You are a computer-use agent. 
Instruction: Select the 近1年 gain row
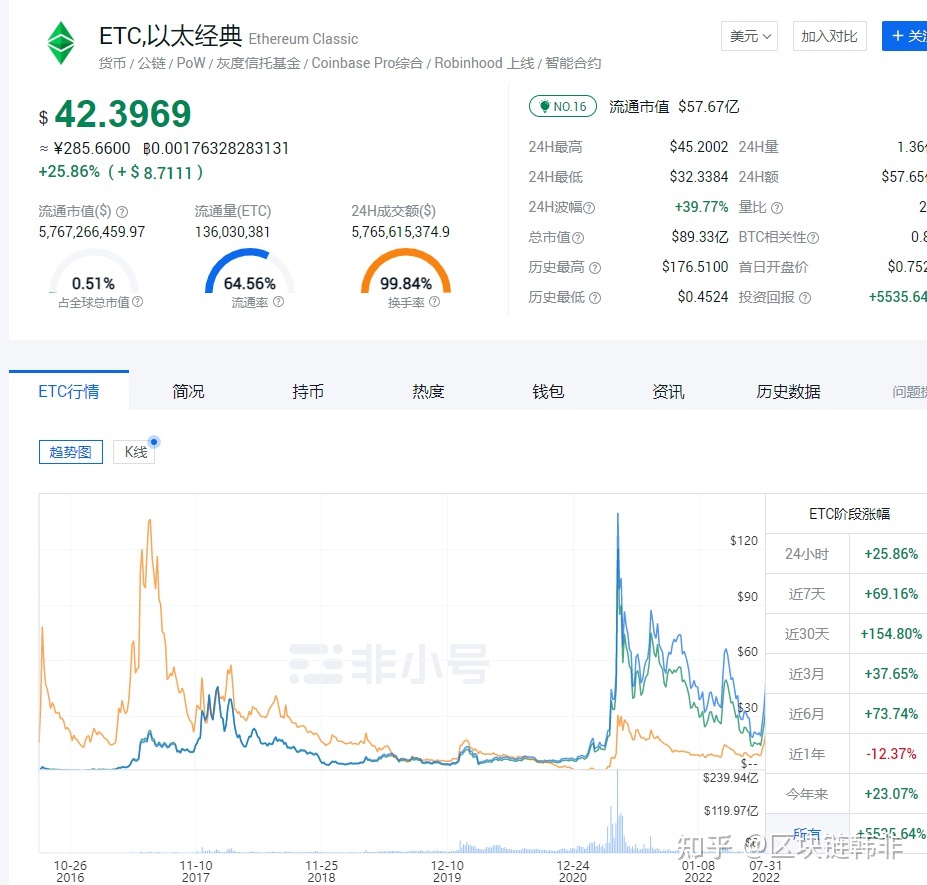pyautogui.click(x=847, y=754)
